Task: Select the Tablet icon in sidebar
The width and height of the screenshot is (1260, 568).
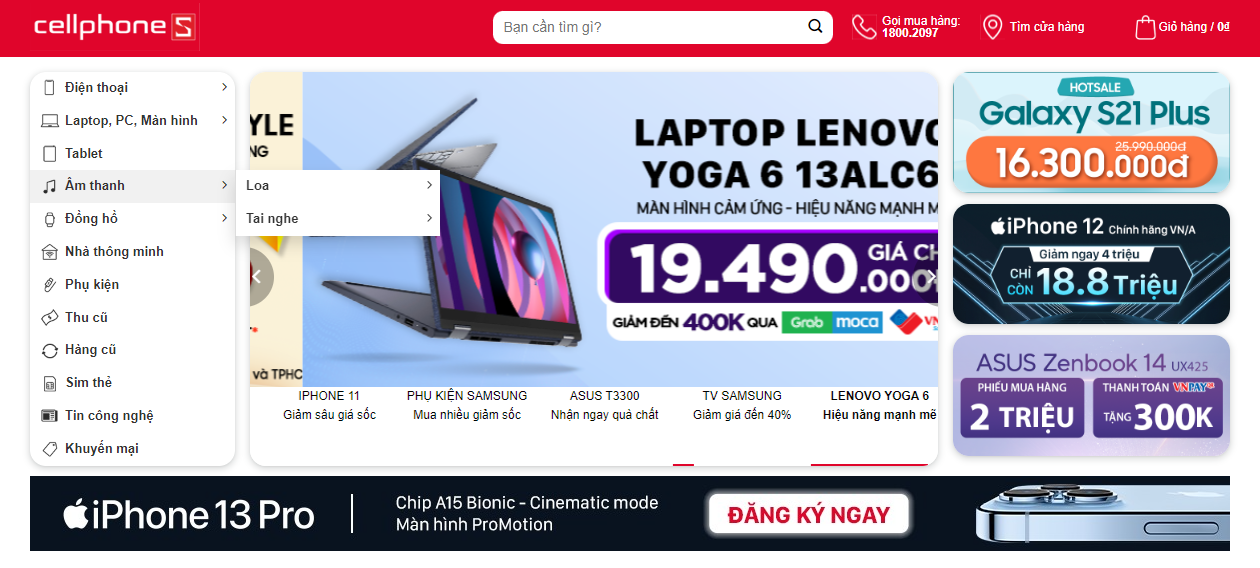Action: (50, 153)
